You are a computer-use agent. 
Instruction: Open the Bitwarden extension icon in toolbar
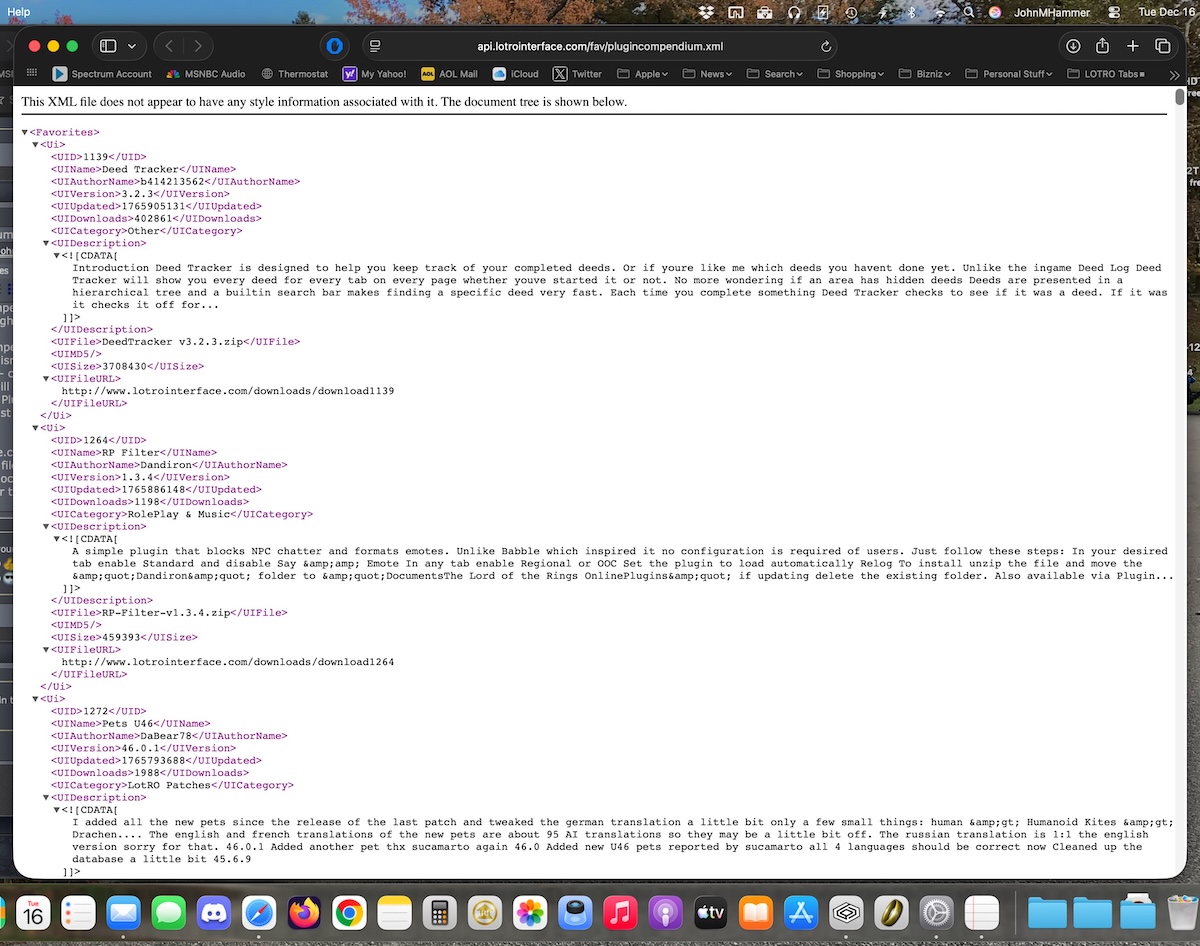335,46
